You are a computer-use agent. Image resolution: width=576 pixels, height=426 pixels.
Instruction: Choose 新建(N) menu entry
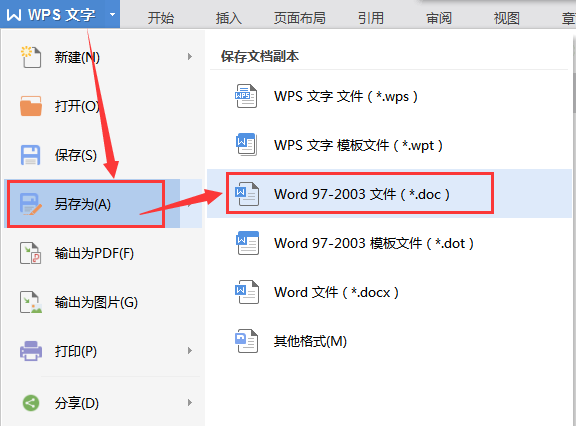(x=104, y=57)
